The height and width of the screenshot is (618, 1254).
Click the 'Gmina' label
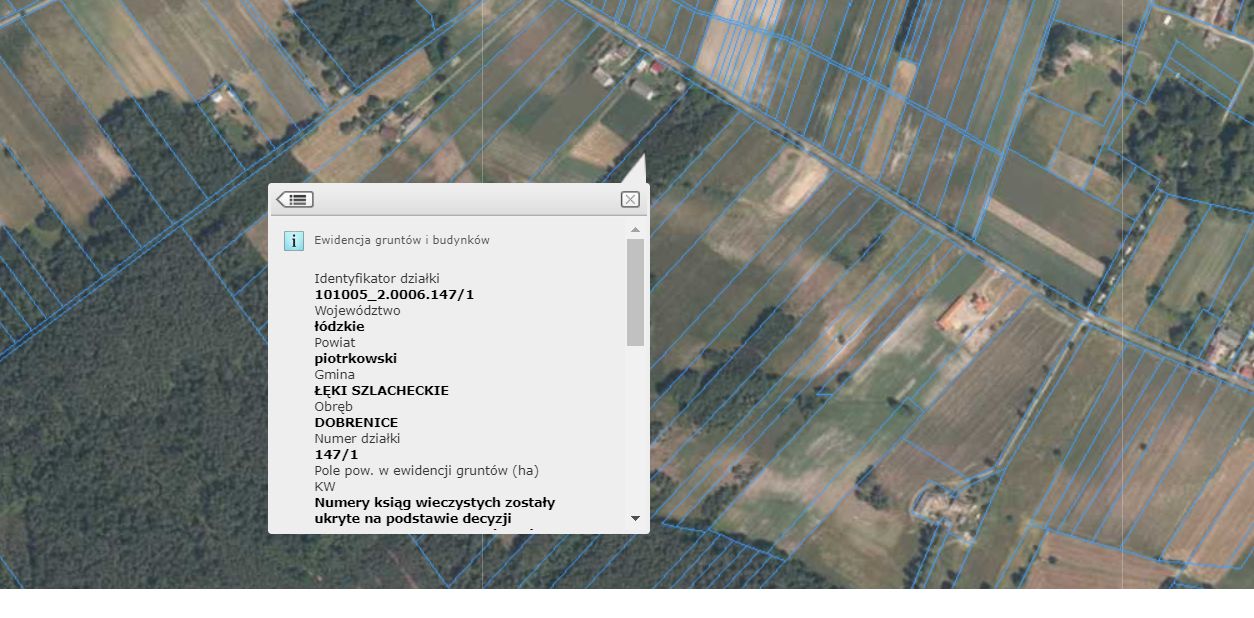point(334,374)
